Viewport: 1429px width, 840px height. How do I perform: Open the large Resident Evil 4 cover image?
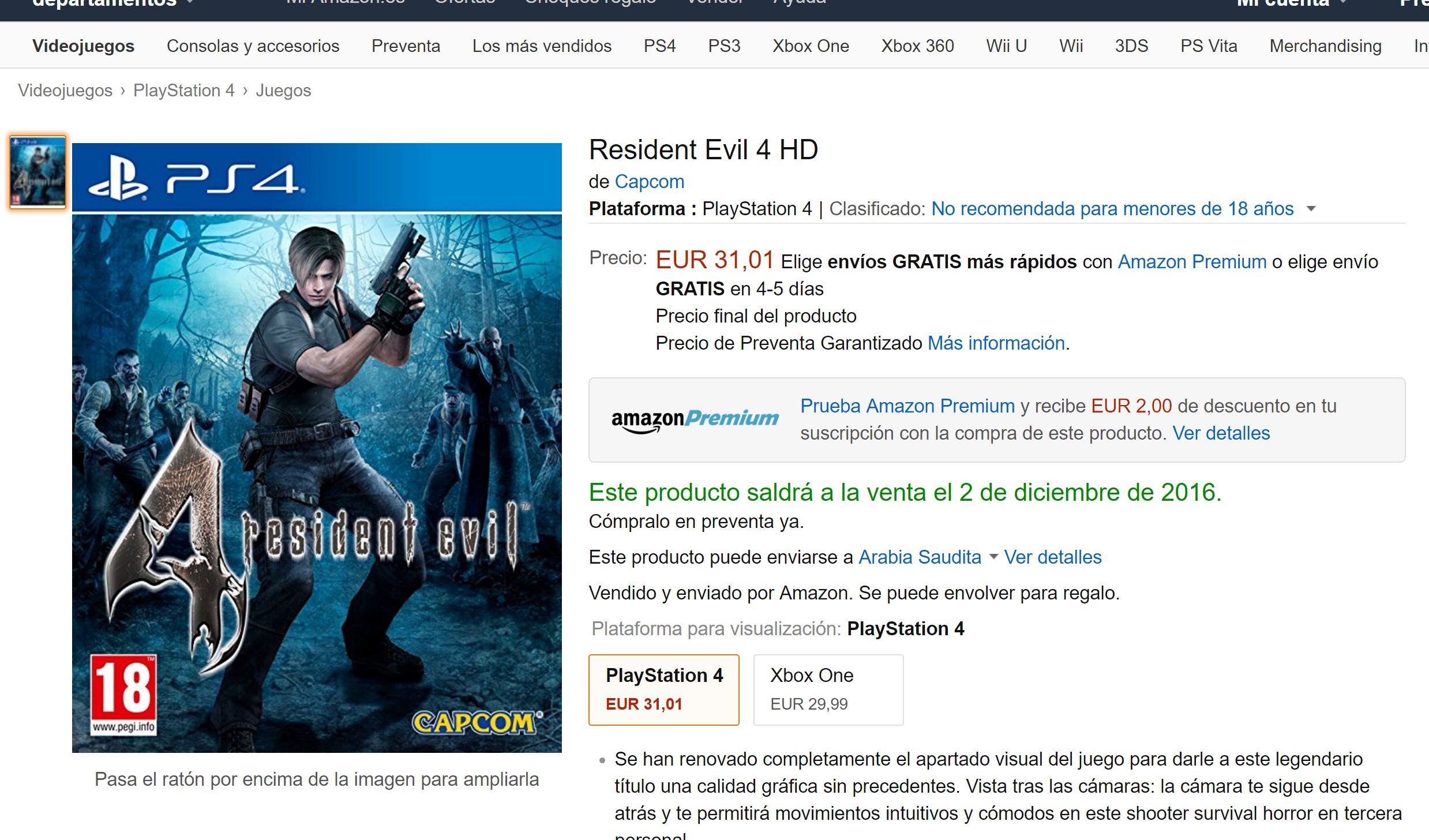point(317,448)
